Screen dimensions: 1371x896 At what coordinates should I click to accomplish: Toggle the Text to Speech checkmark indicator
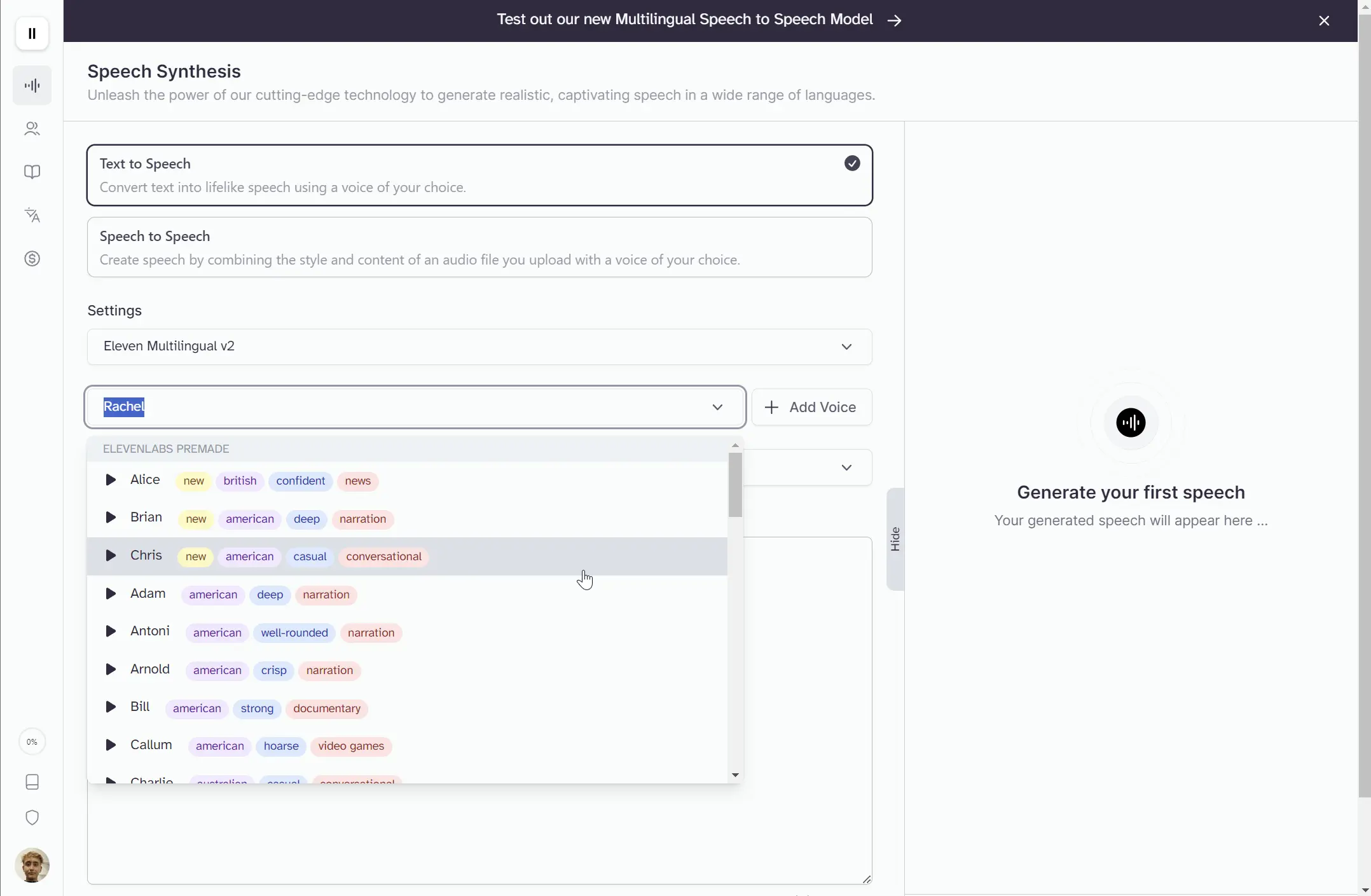852,163
